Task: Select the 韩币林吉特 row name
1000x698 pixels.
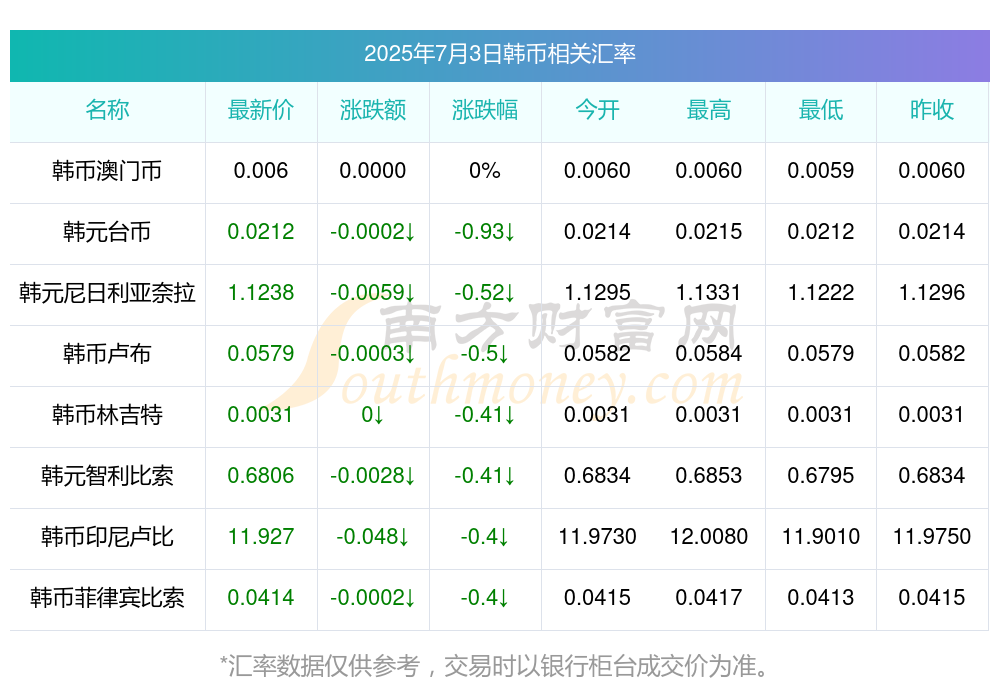Action: point(107,415)
